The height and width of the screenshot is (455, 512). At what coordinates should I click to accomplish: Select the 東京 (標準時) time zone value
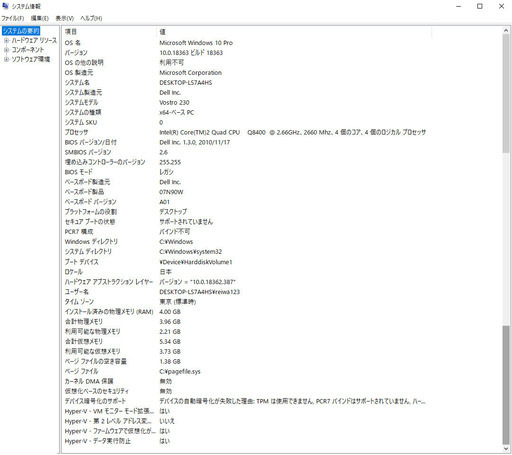[178, 302]
